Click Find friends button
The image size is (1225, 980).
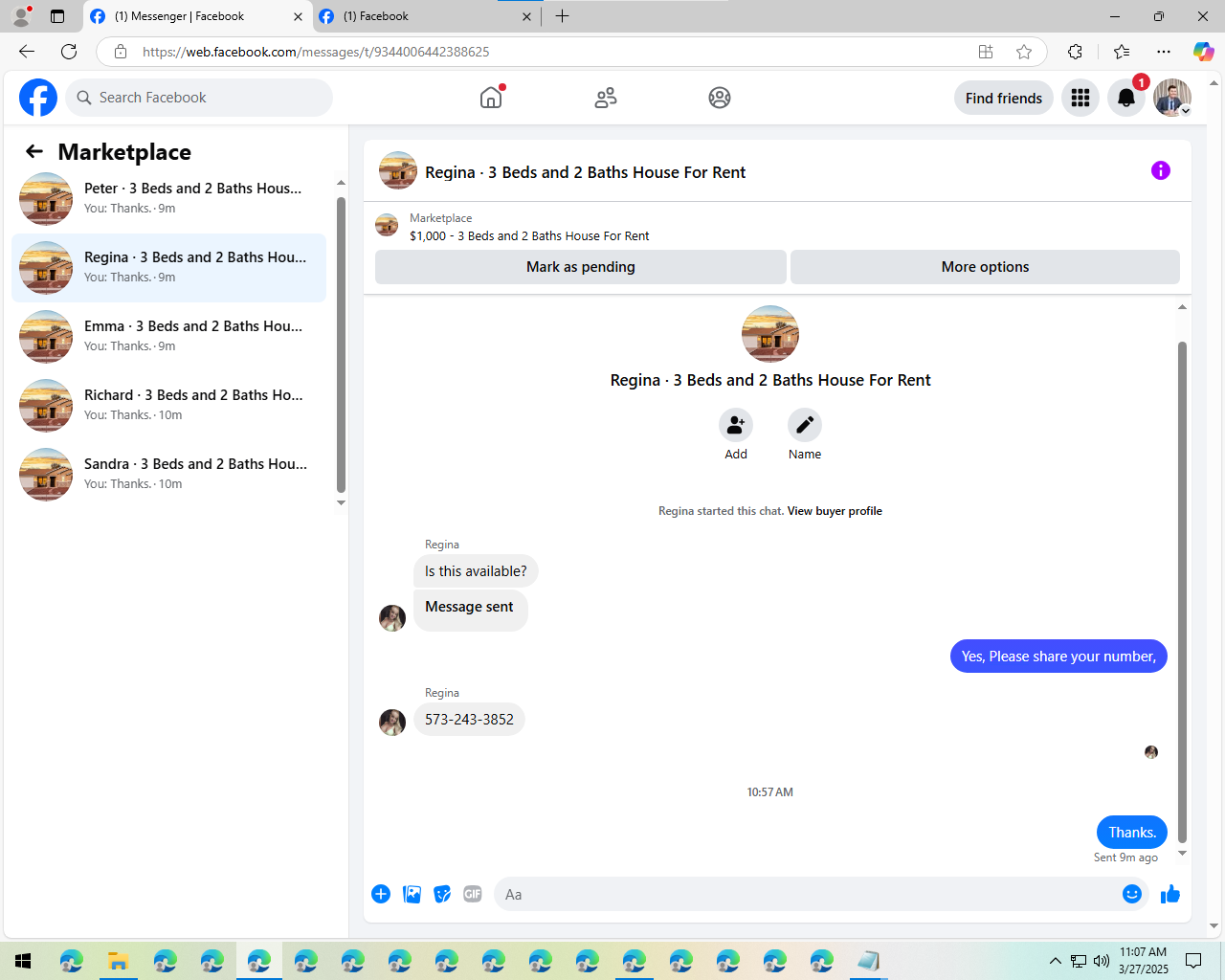tap(1004, 98)
